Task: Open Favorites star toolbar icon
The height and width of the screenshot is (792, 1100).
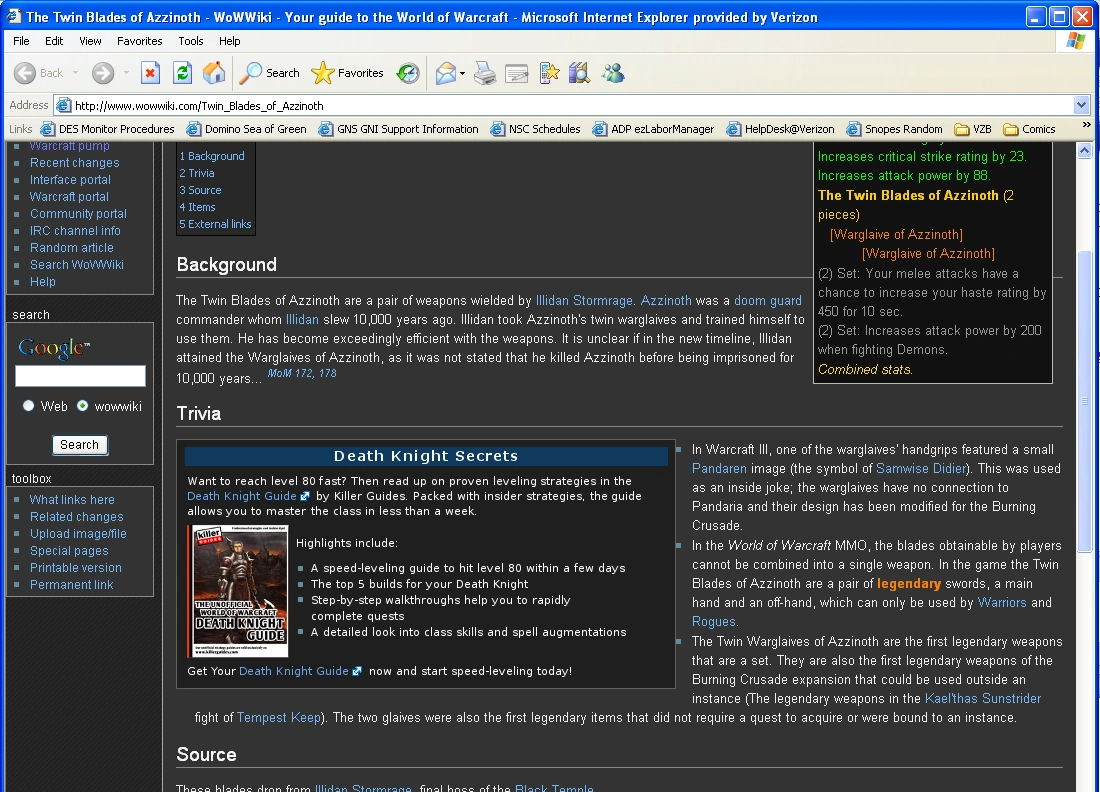Action: pos(323,73)
